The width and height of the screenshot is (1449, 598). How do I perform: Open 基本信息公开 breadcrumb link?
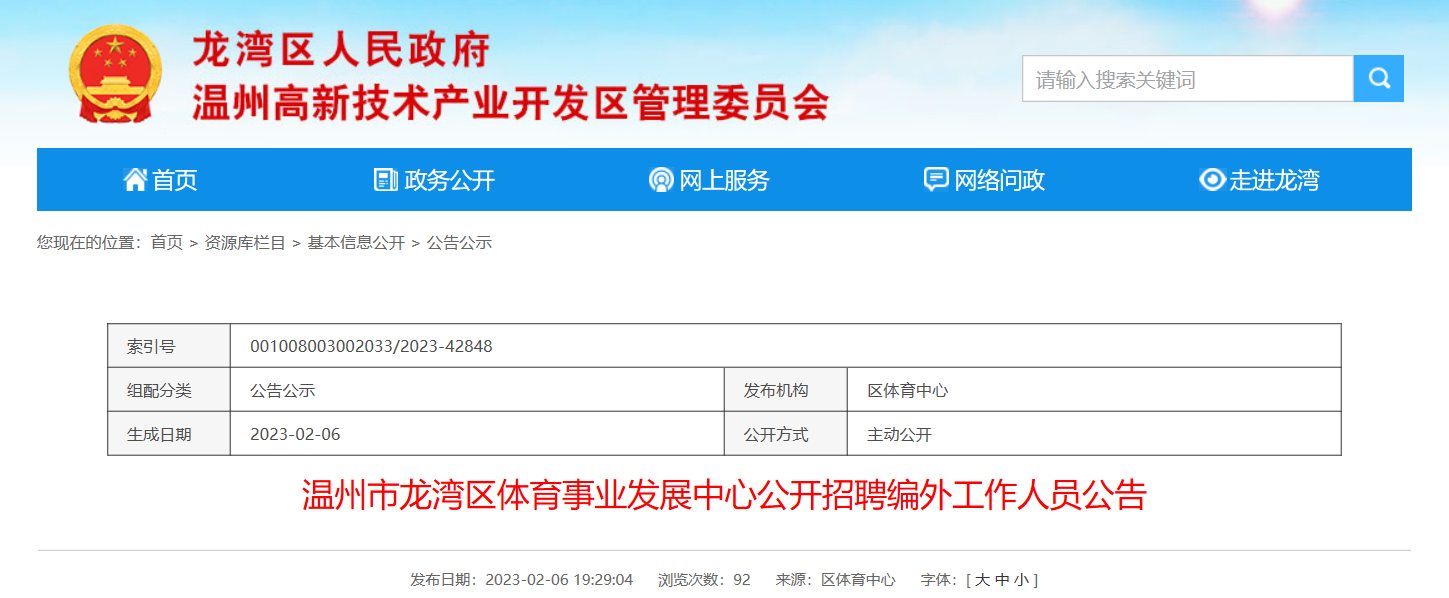(356, 243)
